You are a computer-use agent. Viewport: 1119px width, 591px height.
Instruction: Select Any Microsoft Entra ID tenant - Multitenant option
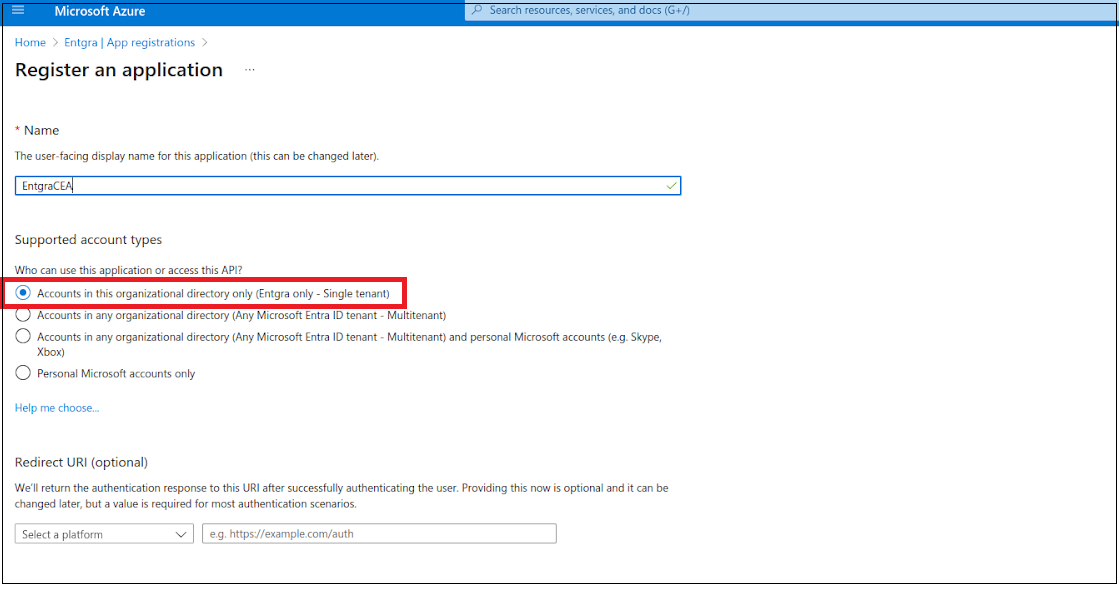point(24,315)
